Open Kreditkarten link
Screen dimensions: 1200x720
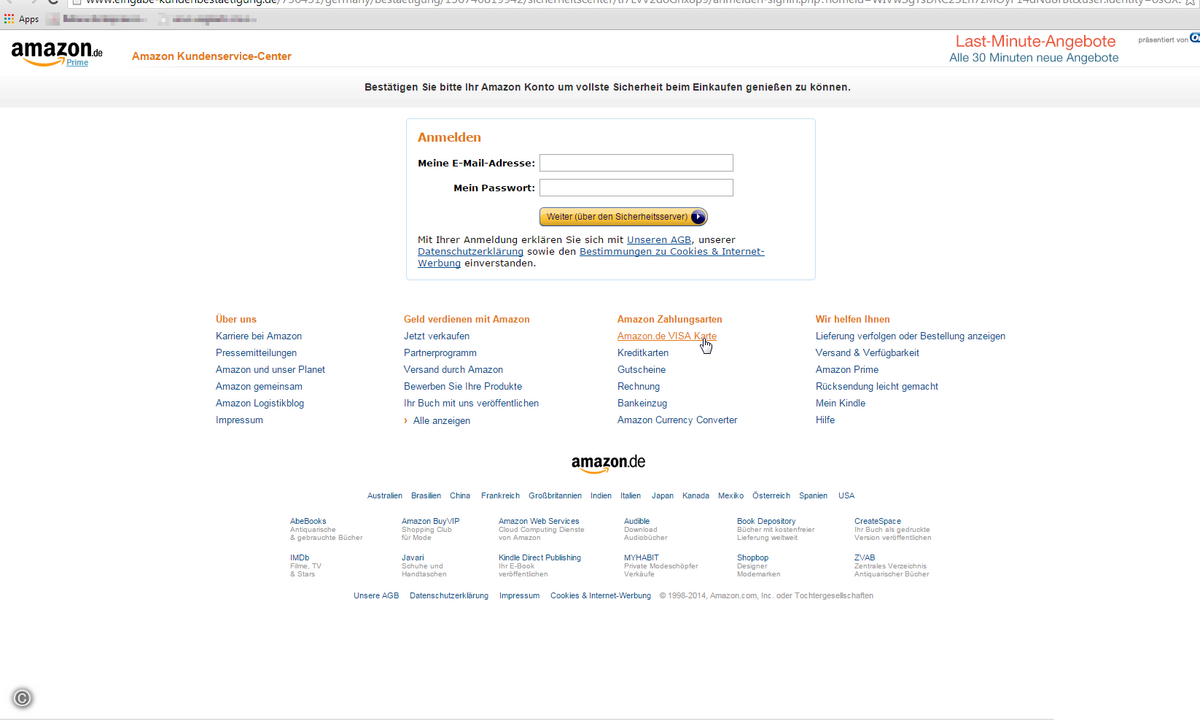coord(643,353)
